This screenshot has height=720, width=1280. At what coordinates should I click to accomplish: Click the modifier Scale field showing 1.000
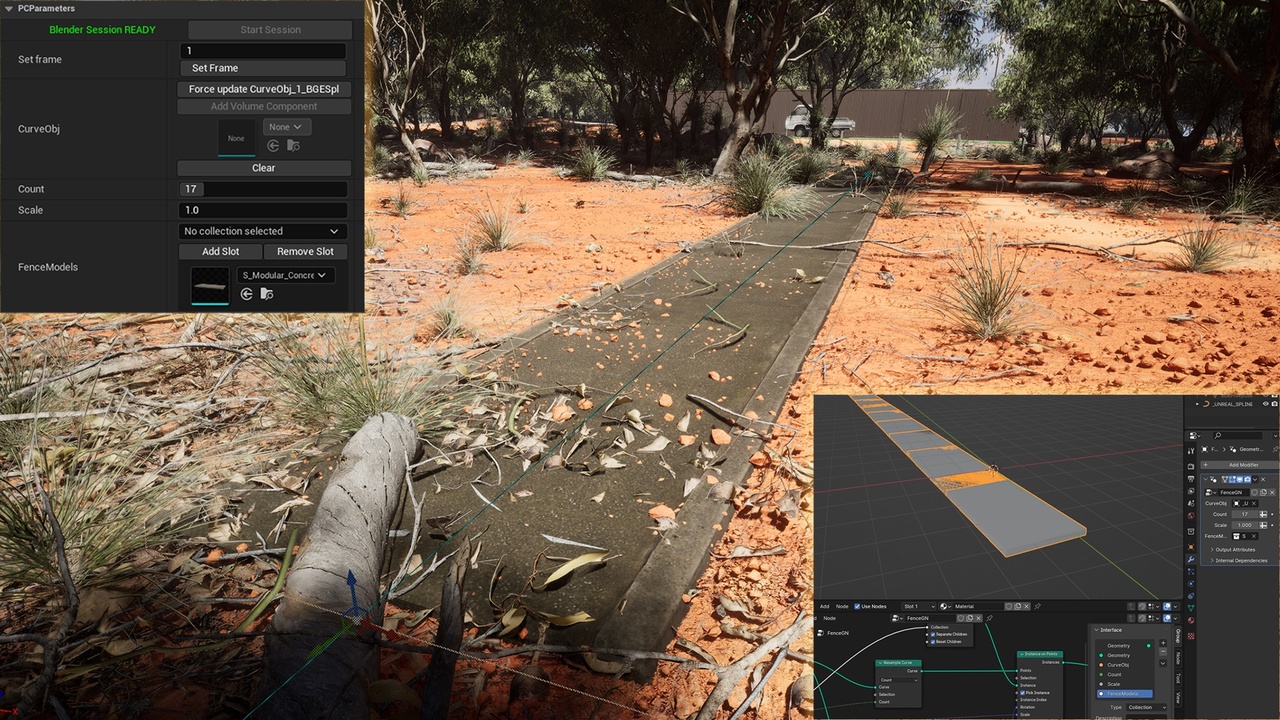1245,525
